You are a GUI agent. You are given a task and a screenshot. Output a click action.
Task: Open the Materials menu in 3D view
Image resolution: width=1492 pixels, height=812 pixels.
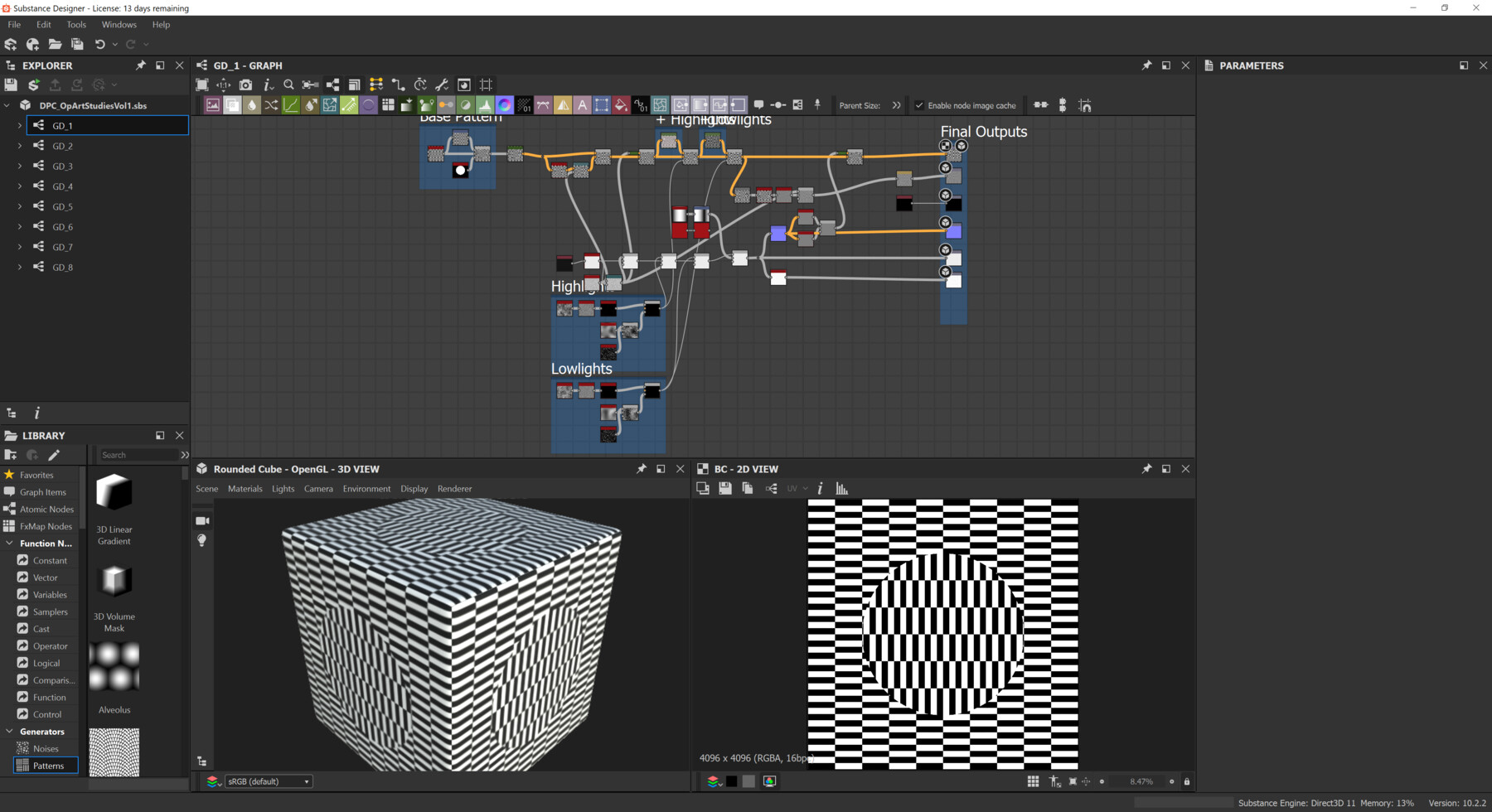click(x=245, y=489)
